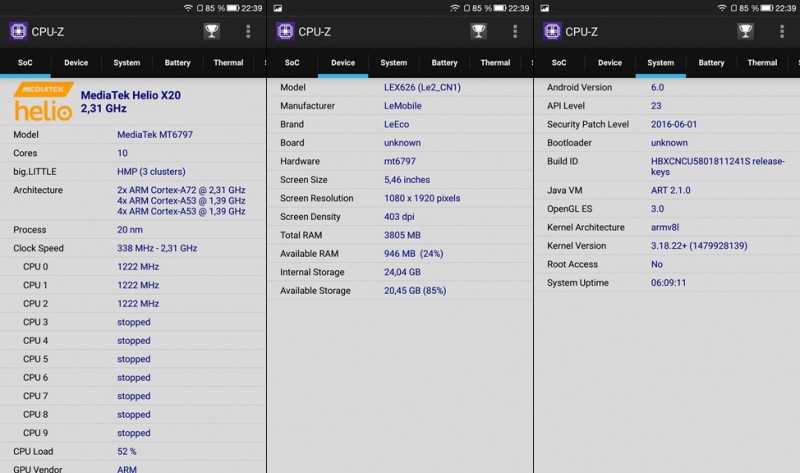Viewport: 800px width, 473px height.
Task: Tap the trophy icon in right CPU-Z panel
Action: coord(745,32)
